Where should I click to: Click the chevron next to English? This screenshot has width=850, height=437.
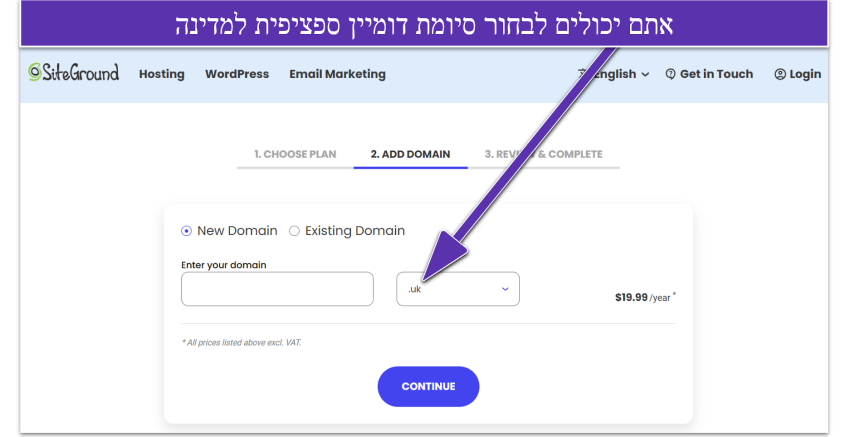pyautogui.click(x=645, y=74)
